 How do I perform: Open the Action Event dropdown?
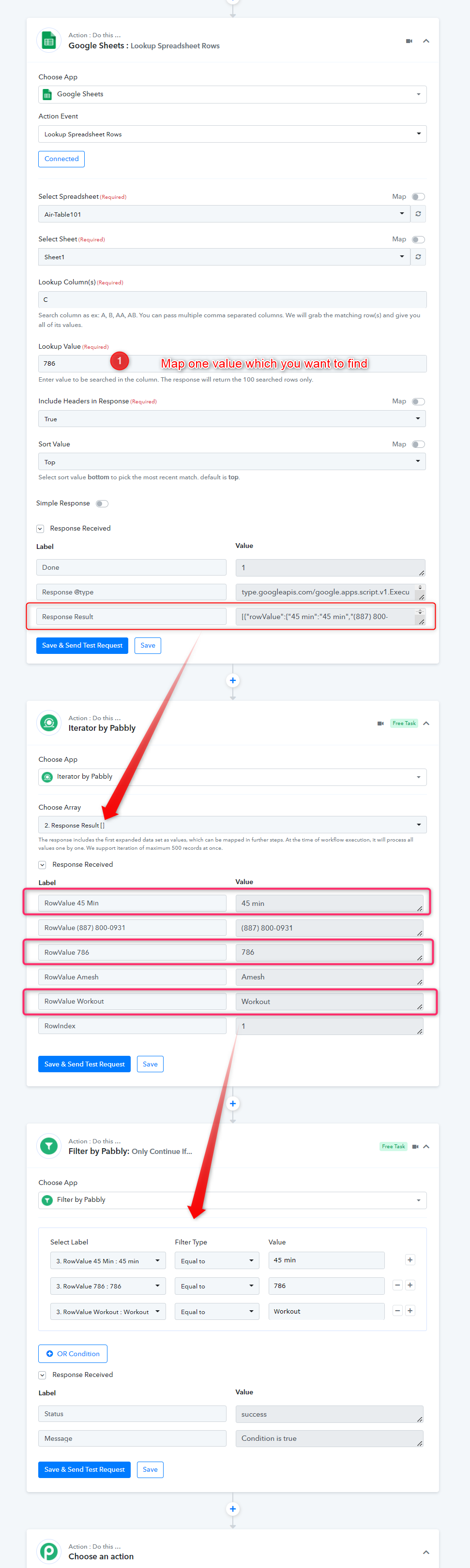click(x=232, y=134)
